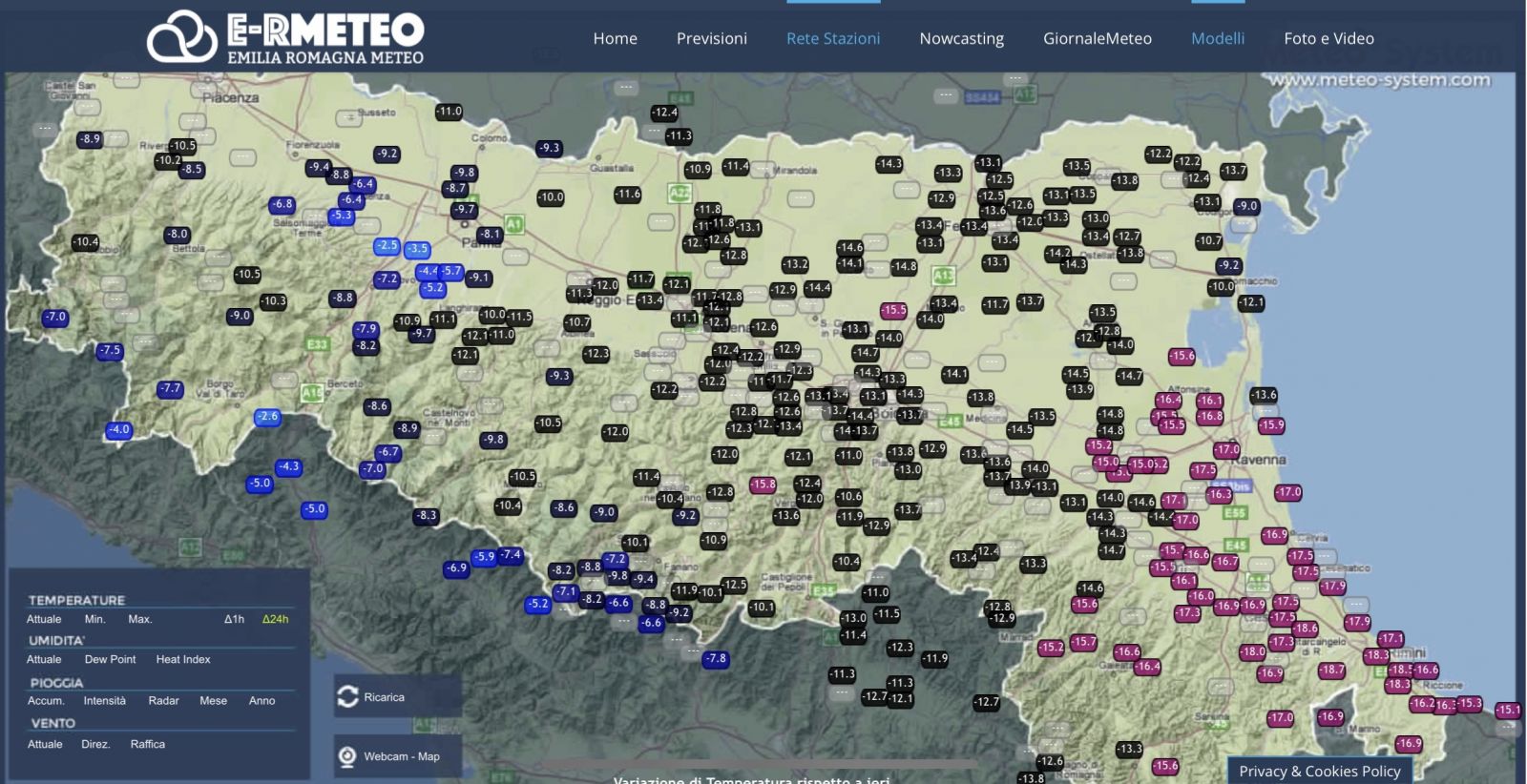Select the light-blue -2.6 station marker
Image resolution: width=1527 pixels, height=784 pixels.
[267, 417]
